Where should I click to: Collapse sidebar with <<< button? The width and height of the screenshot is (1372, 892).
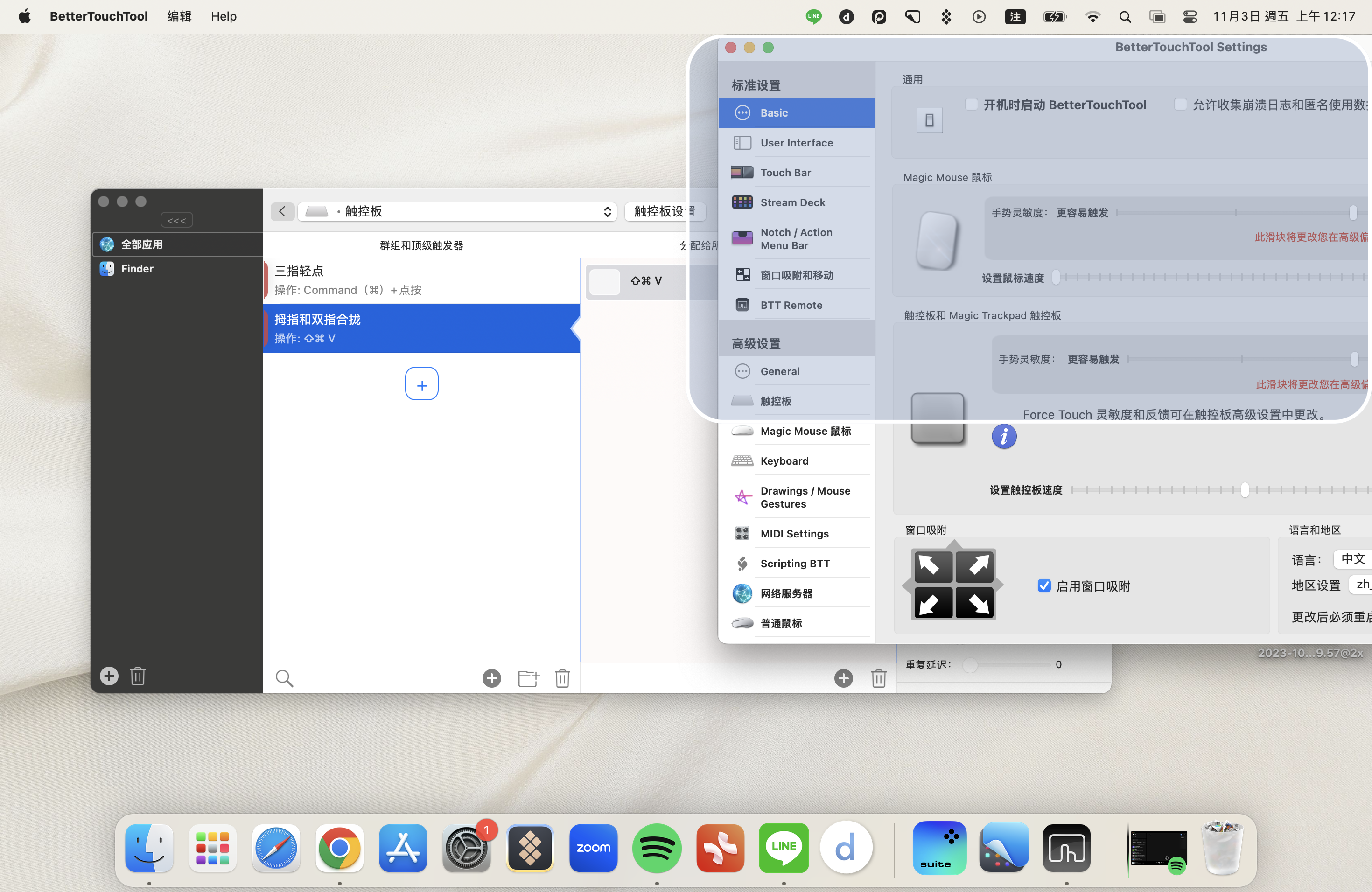click(x=176, y=220)
